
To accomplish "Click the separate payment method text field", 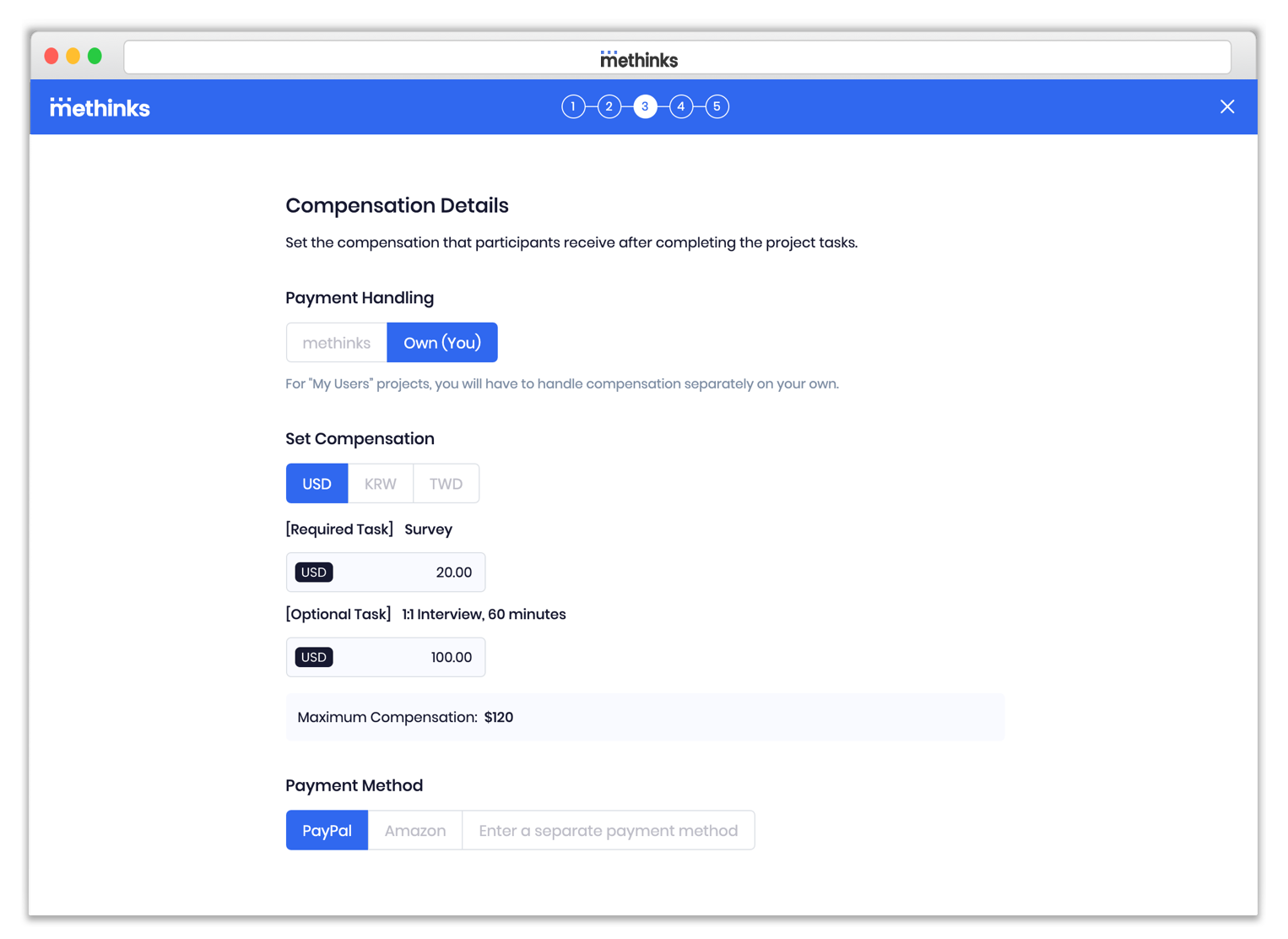I will pos(608,831).
